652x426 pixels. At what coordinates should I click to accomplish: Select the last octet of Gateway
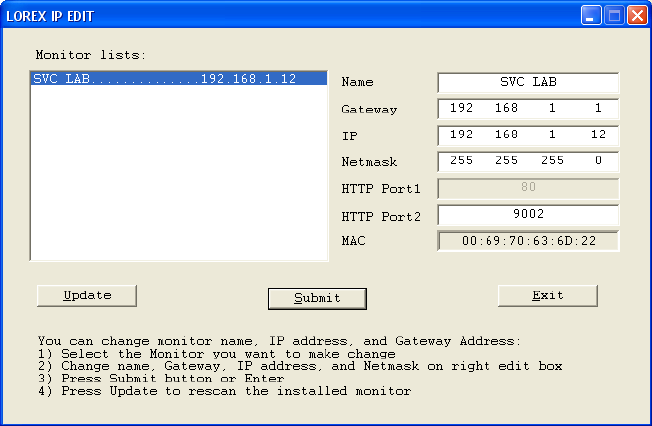[x=597, y=108]
